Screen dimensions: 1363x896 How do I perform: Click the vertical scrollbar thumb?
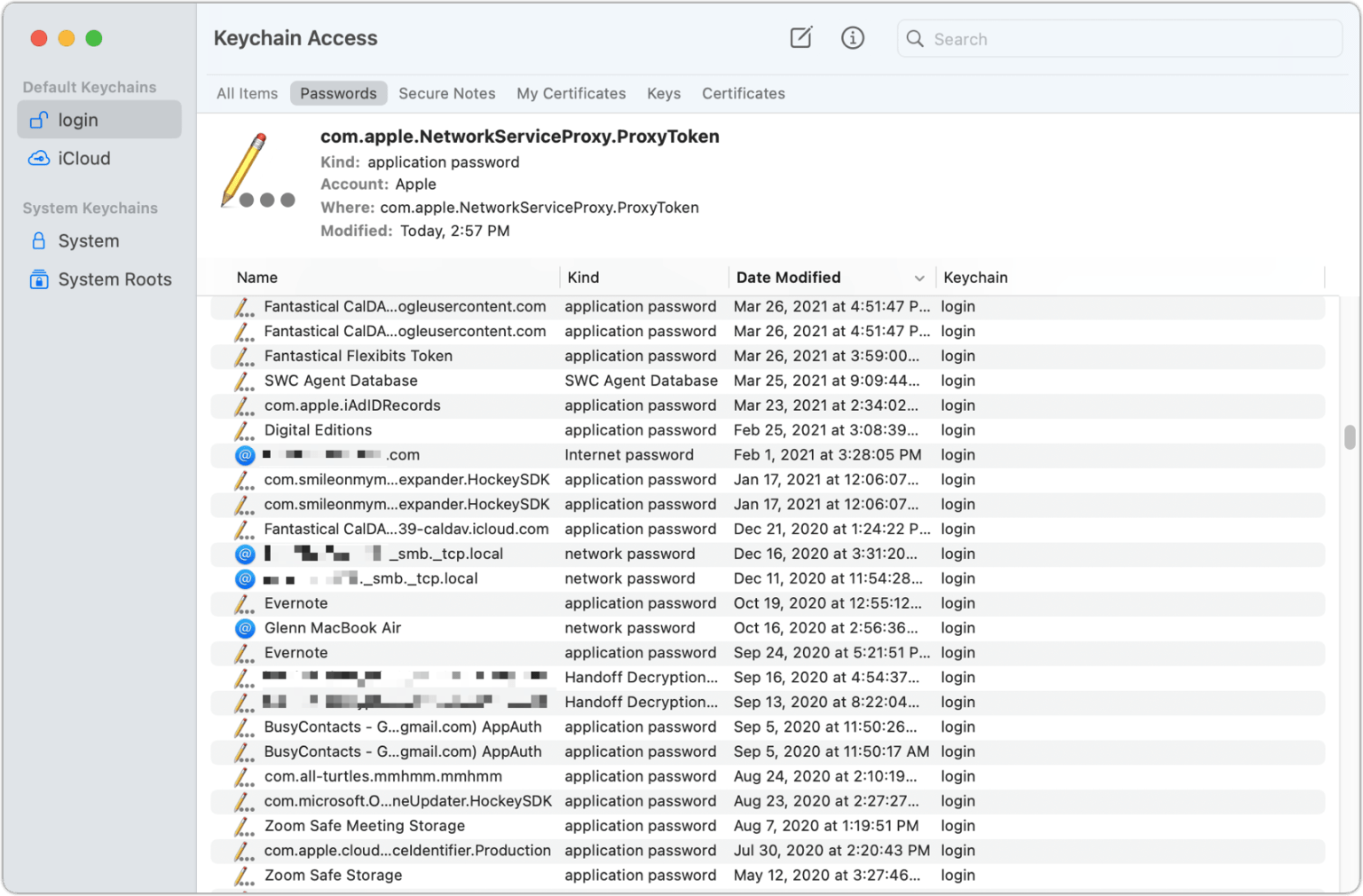tap(1349, 438)
